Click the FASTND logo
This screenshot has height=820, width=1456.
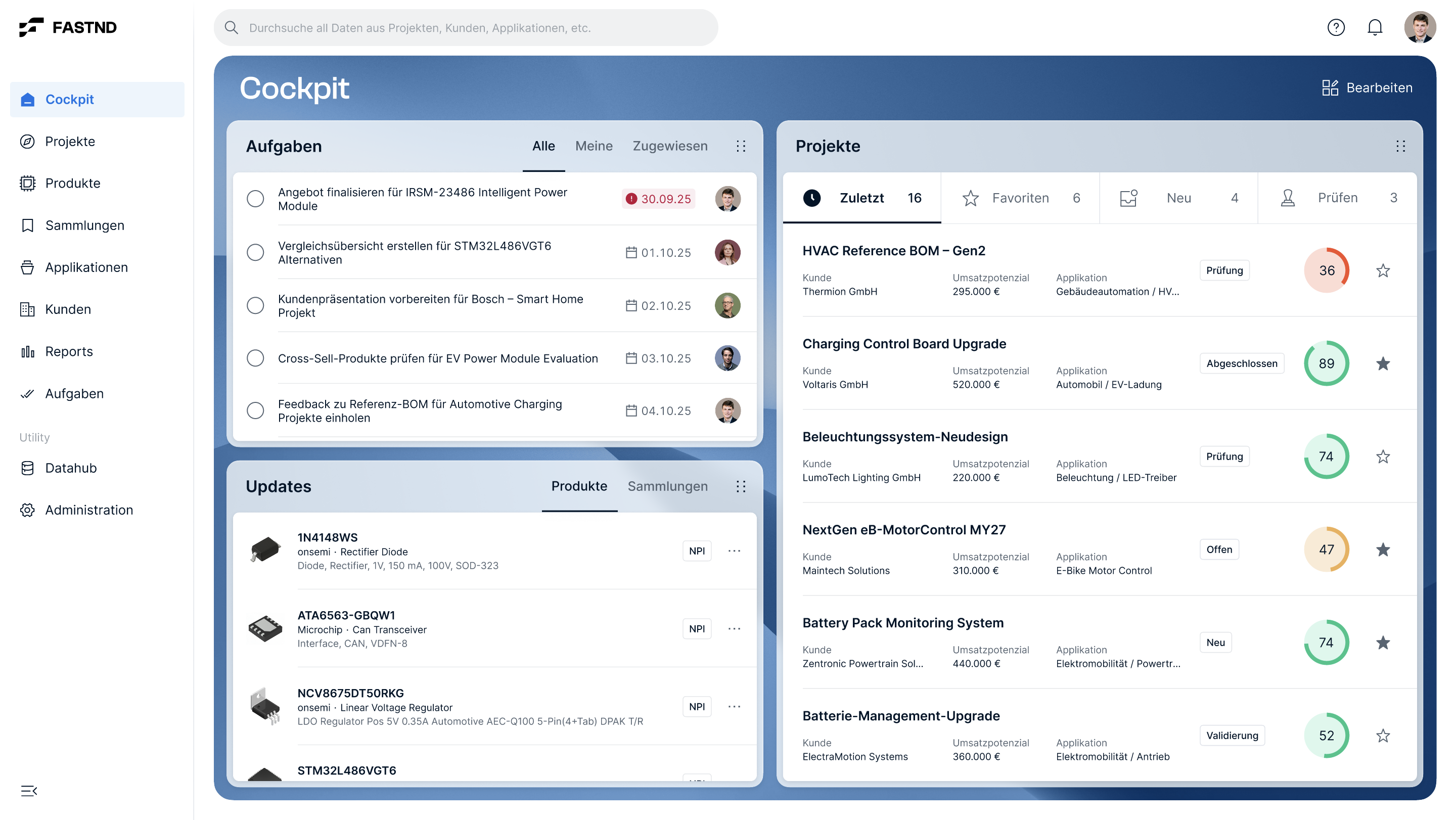click(68, 27)
